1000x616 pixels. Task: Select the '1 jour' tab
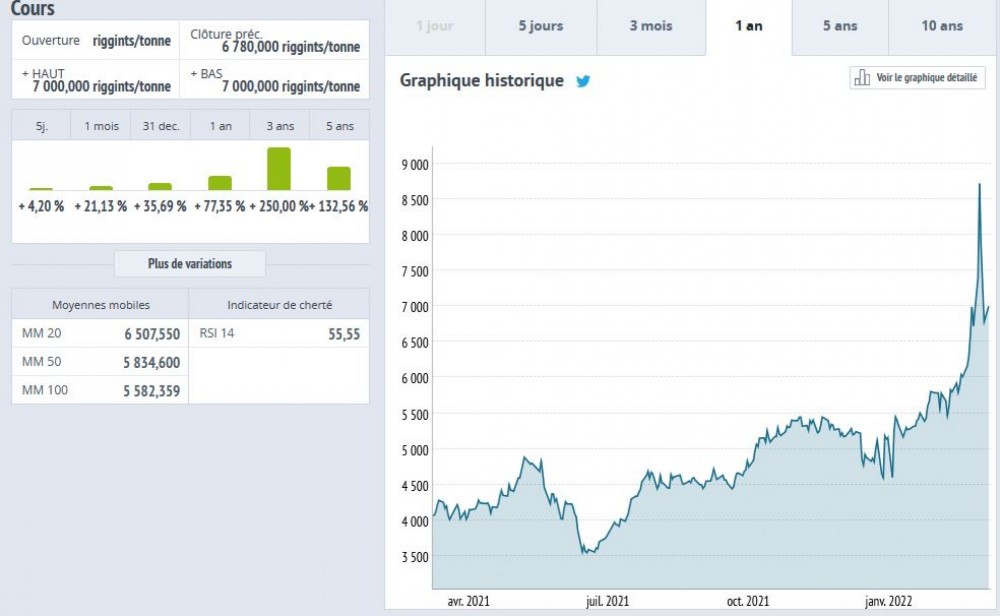pos(435,26)
